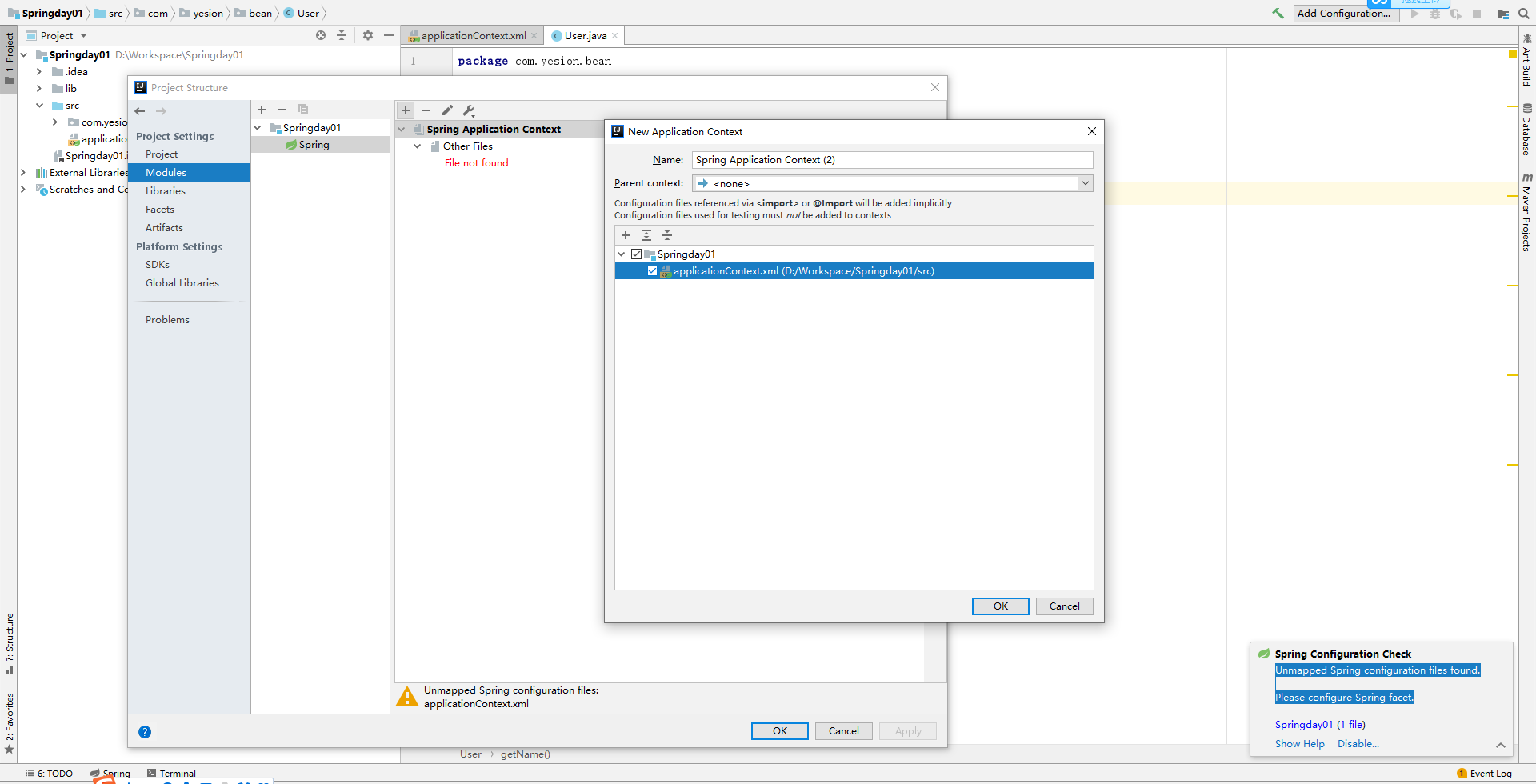The width and height of the screenshot is (1536, 784).
Task: Go back using Project Structure left arrow
Action: pyautogui.click(x=140, y=111)
